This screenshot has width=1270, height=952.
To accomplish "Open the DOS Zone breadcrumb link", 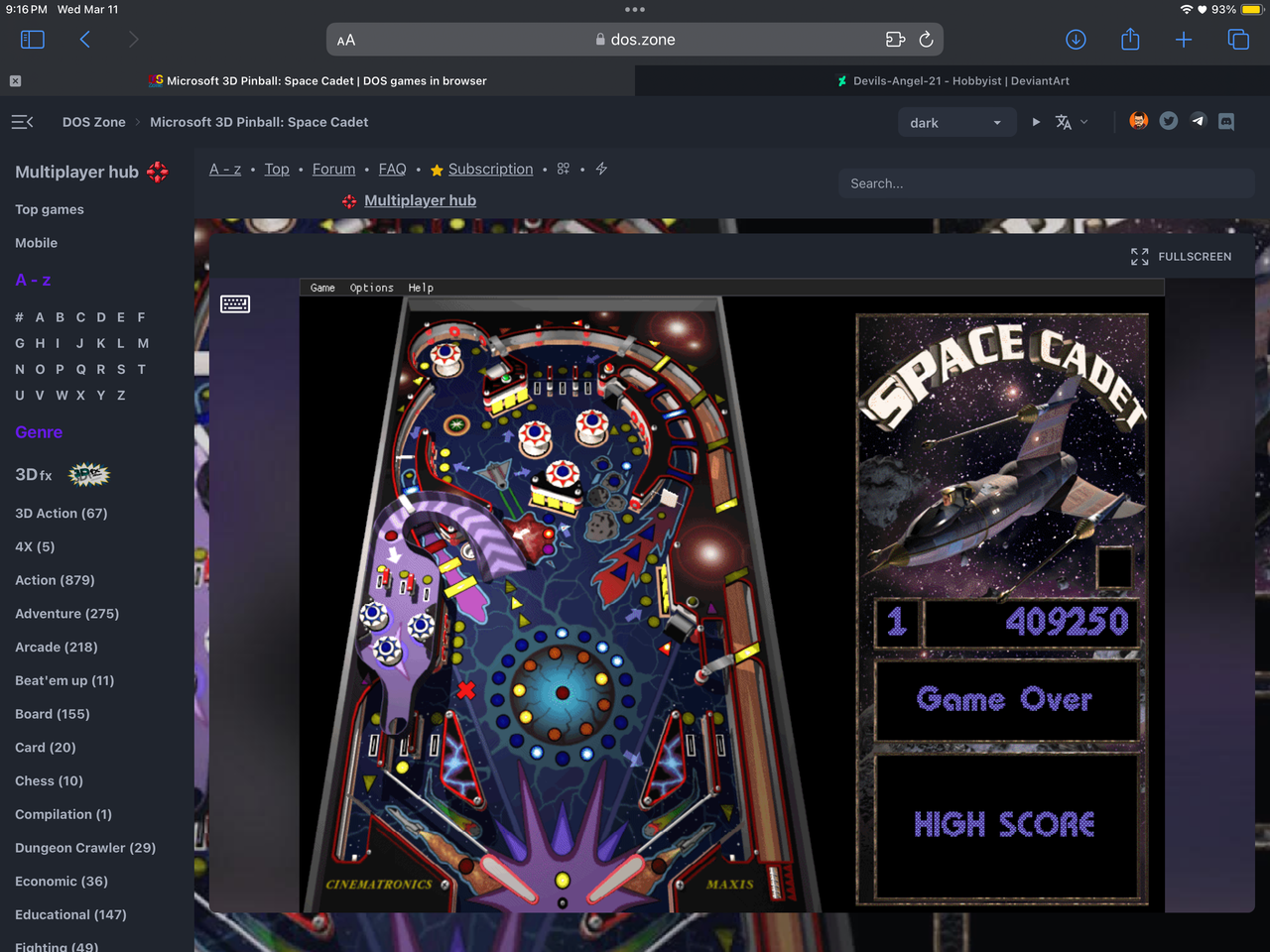I will [94, 122].
